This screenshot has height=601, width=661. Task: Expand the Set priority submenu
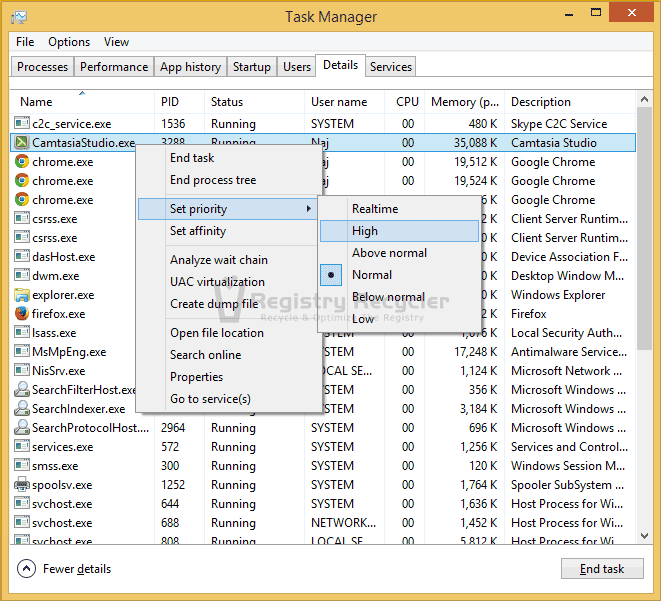pyautogui.click(x=228, y=209)
